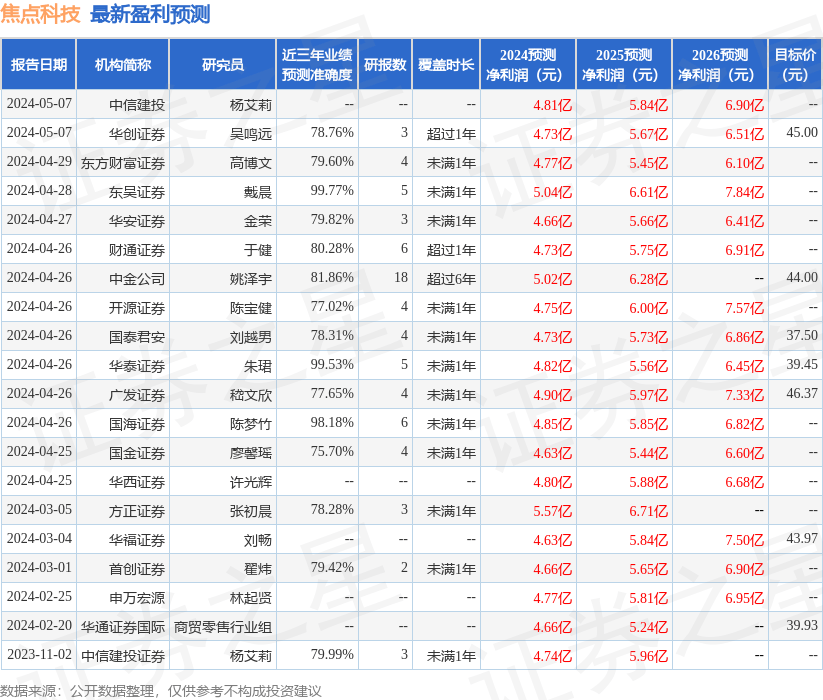The image size is (823, 700).
Task: Click institution name 中信建投 in first row
Action: pyautogui.click(x=137, y=105)
